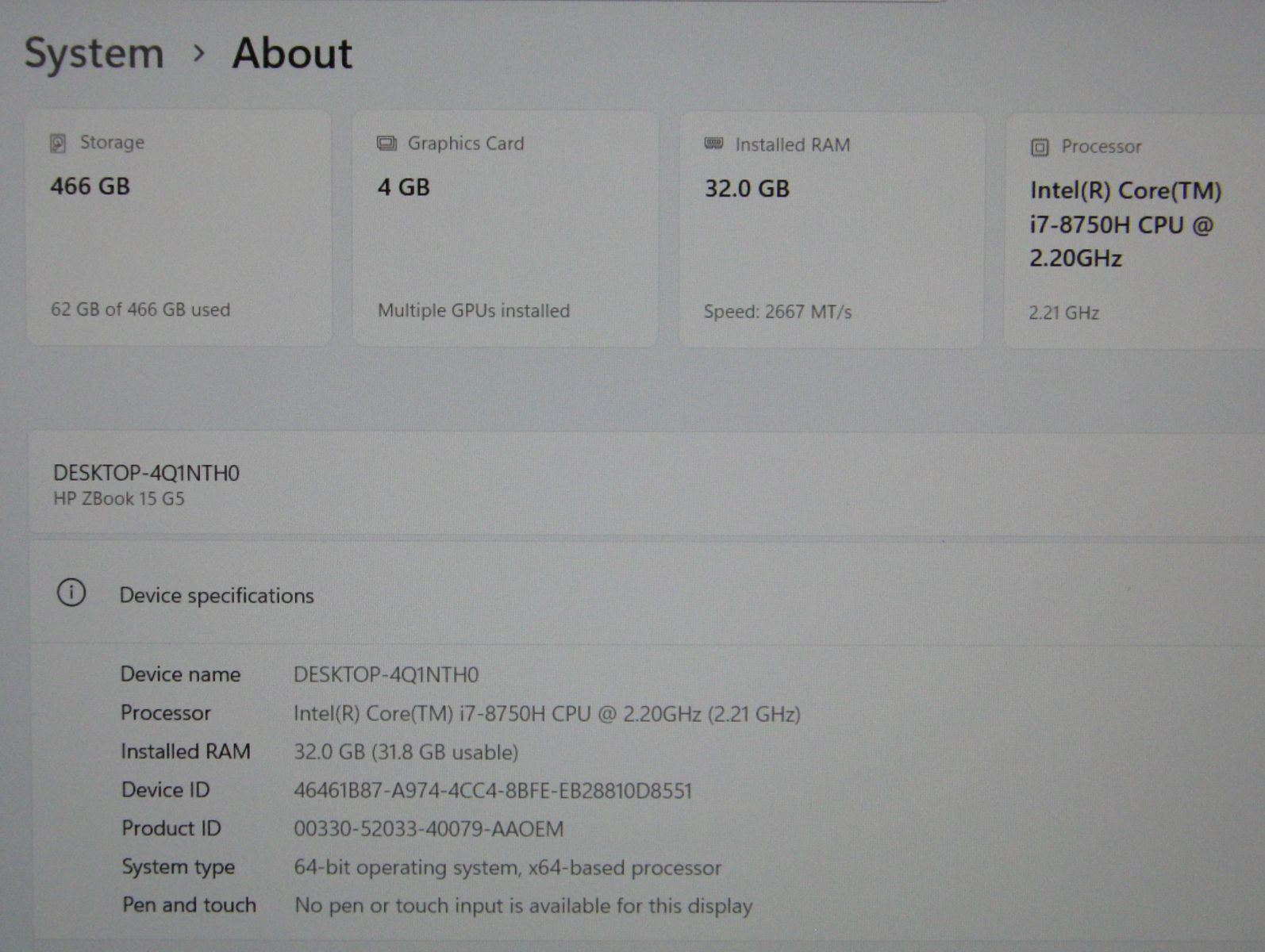Open the Graphics Card 4 GB card

[506, 228]
